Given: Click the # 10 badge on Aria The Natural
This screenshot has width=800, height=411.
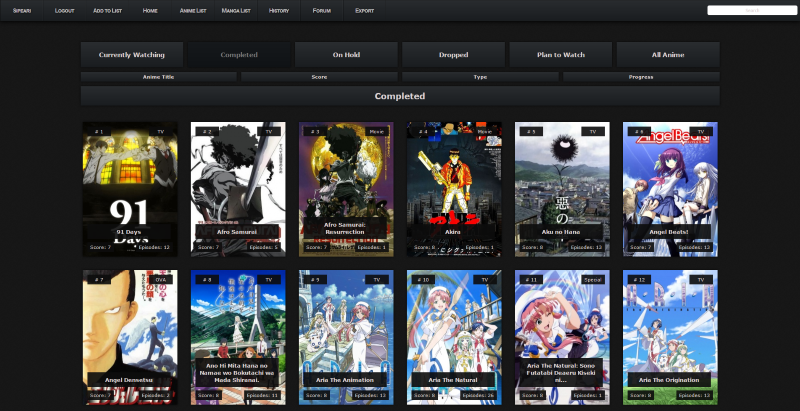Looking at the screenshot, I should pyautogui.click(x=423, y=279).
